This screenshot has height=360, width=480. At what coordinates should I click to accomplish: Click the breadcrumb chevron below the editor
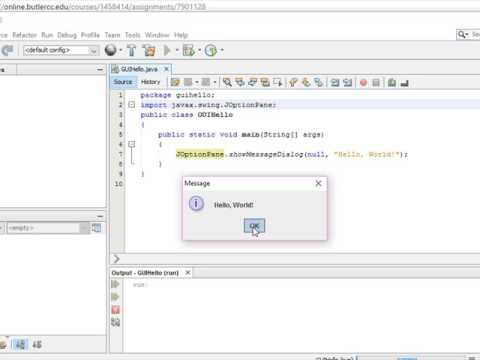point(116,259)
